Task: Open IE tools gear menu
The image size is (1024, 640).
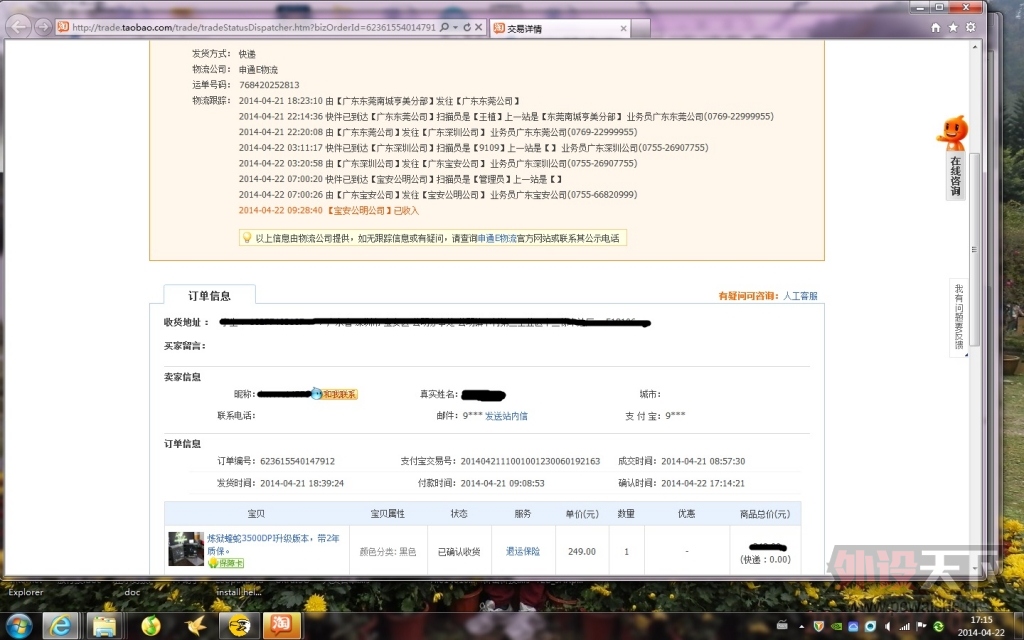Action: 970,27
